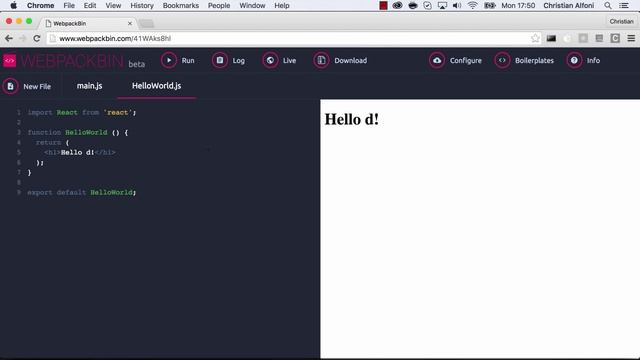This screenshot has height=360, width=640.
Task: Toggle the Live globe icon
Action: click(x=270, y=60)
